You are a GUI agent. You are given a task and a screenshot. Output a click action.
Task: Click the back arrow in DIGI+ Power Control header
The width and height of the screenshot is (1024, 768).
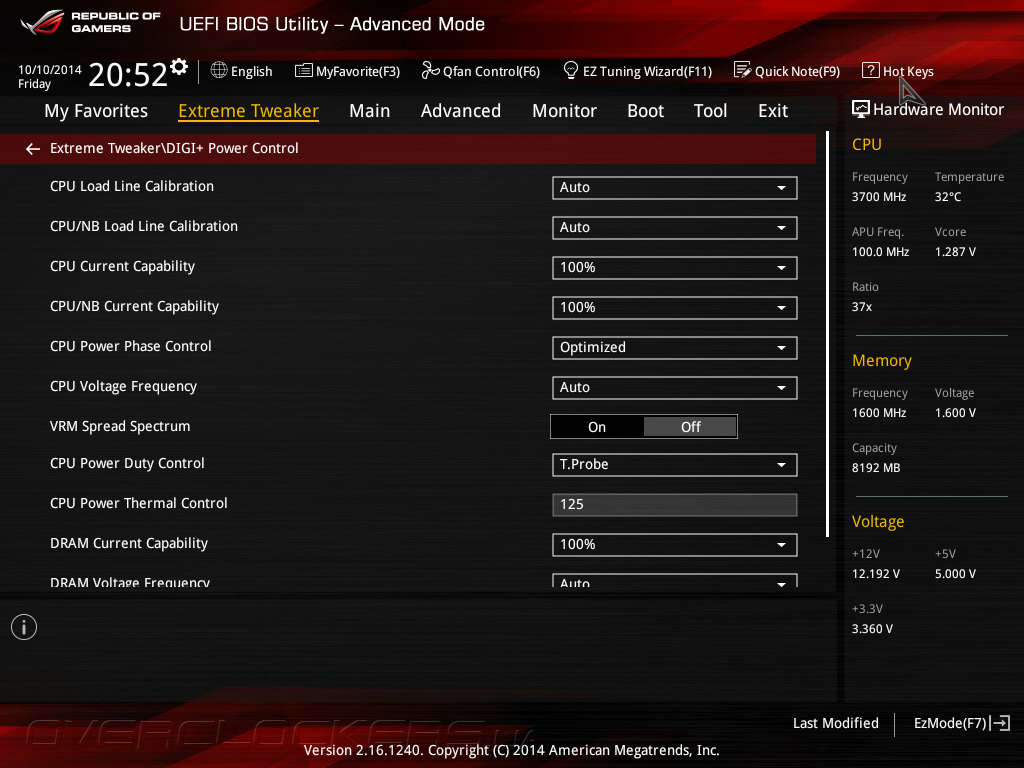point(33,149)
